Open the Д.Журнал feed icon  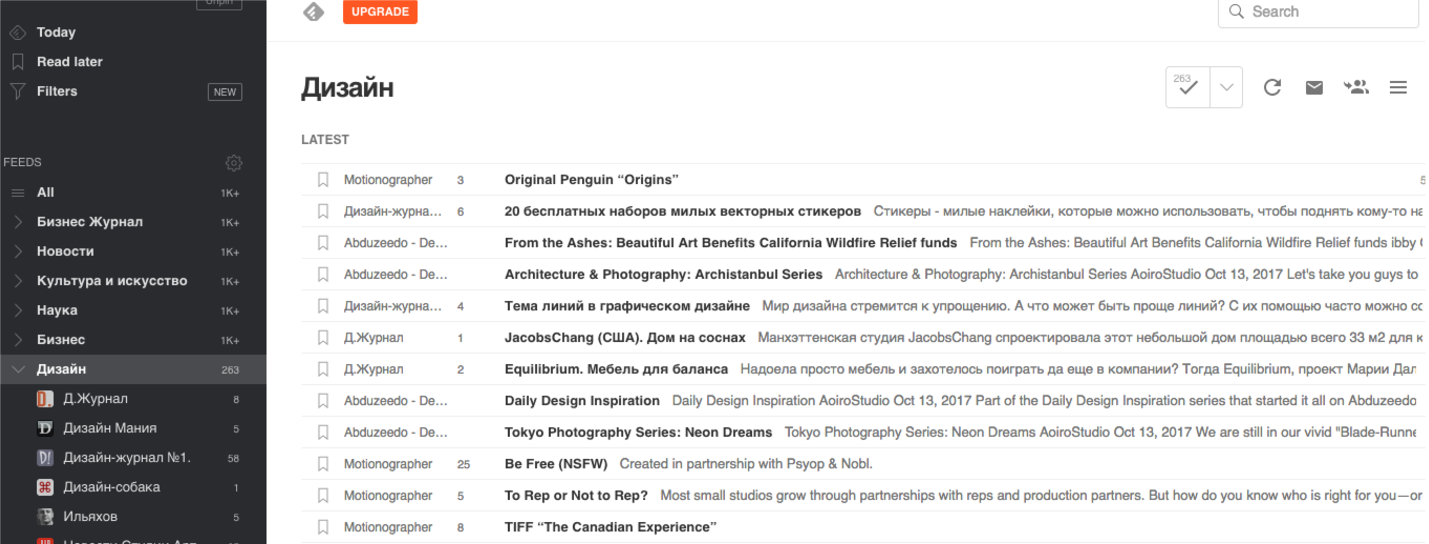[x=45, y=399]
